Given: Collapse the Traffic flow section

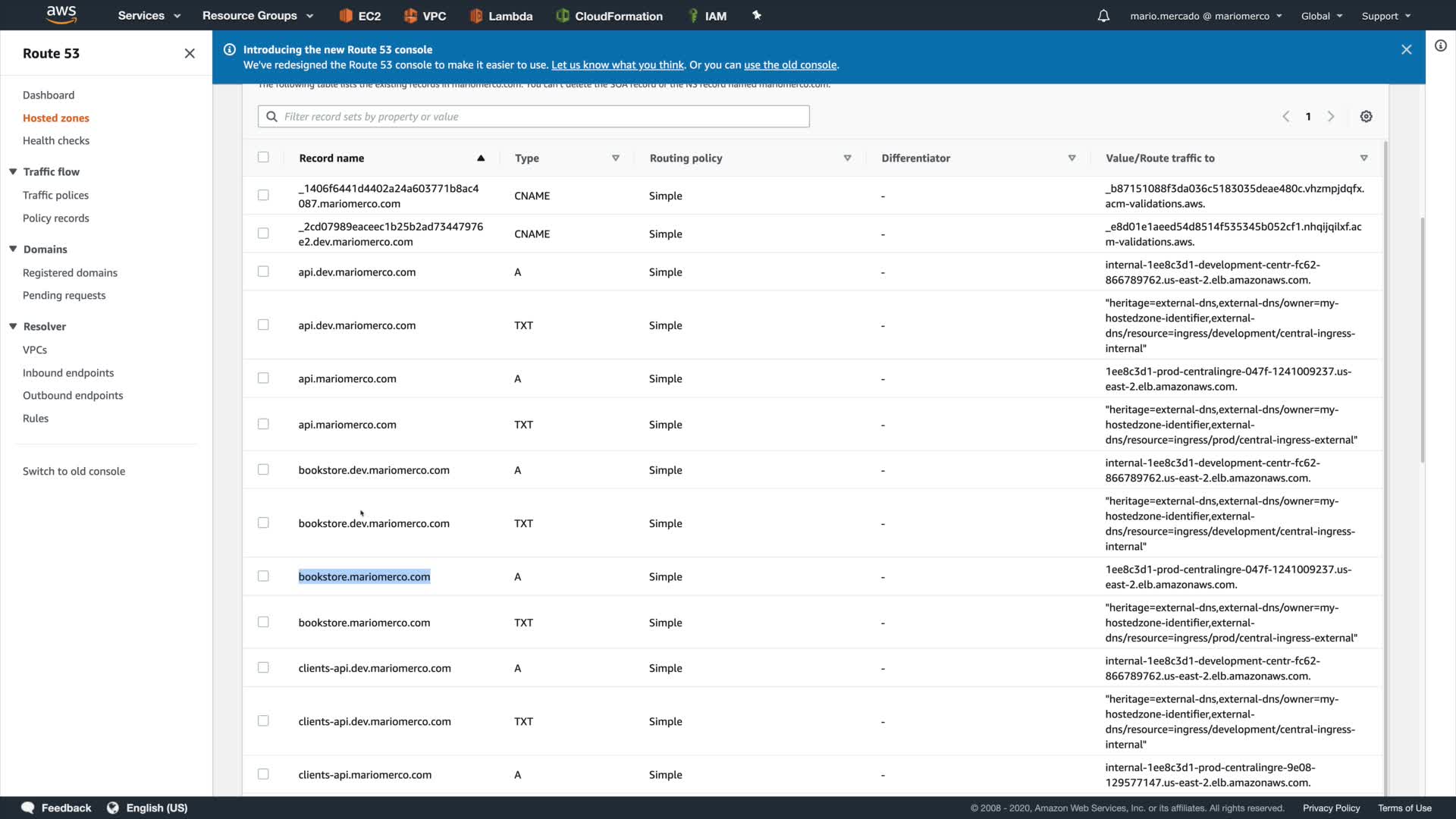Looking at the screenshot, I should pos(13,172).
